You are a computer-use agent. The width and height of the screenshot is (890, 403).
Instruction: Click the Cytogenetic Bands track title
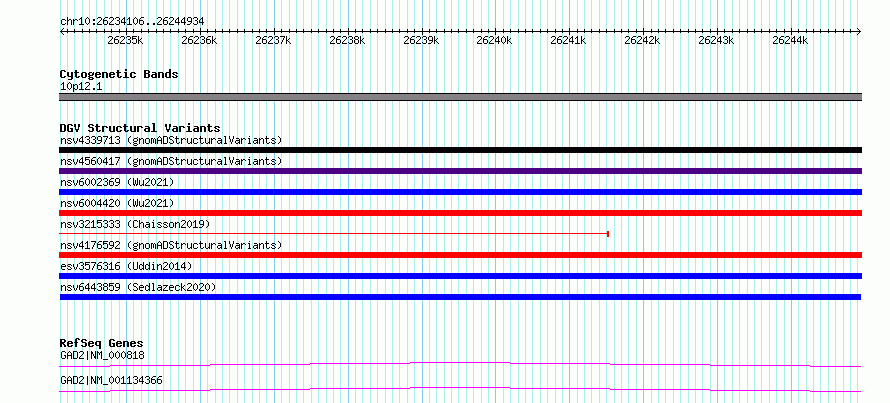click(119, 74)
